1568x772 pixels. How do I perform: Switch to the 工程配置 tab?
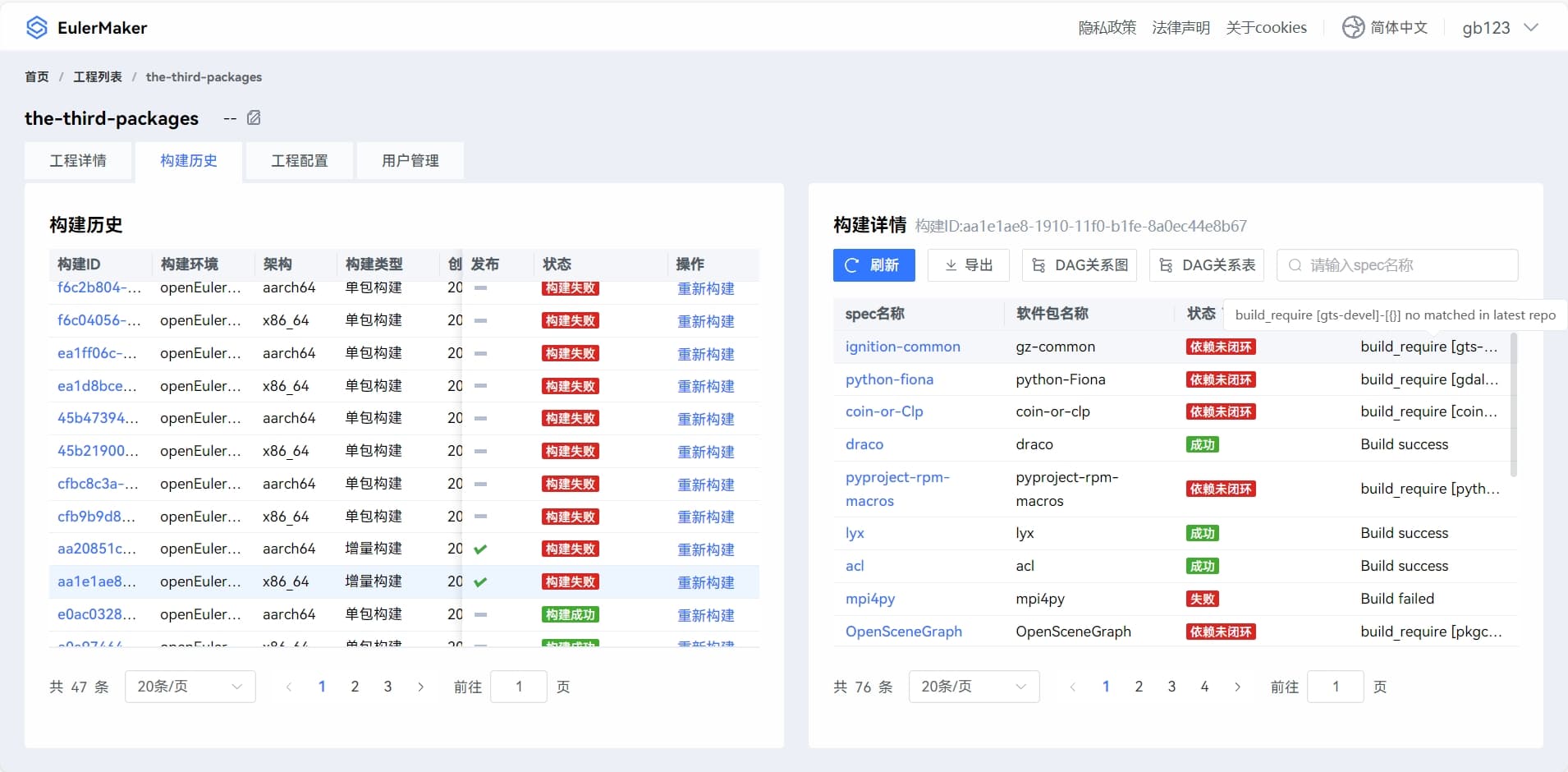pos(300,161)
